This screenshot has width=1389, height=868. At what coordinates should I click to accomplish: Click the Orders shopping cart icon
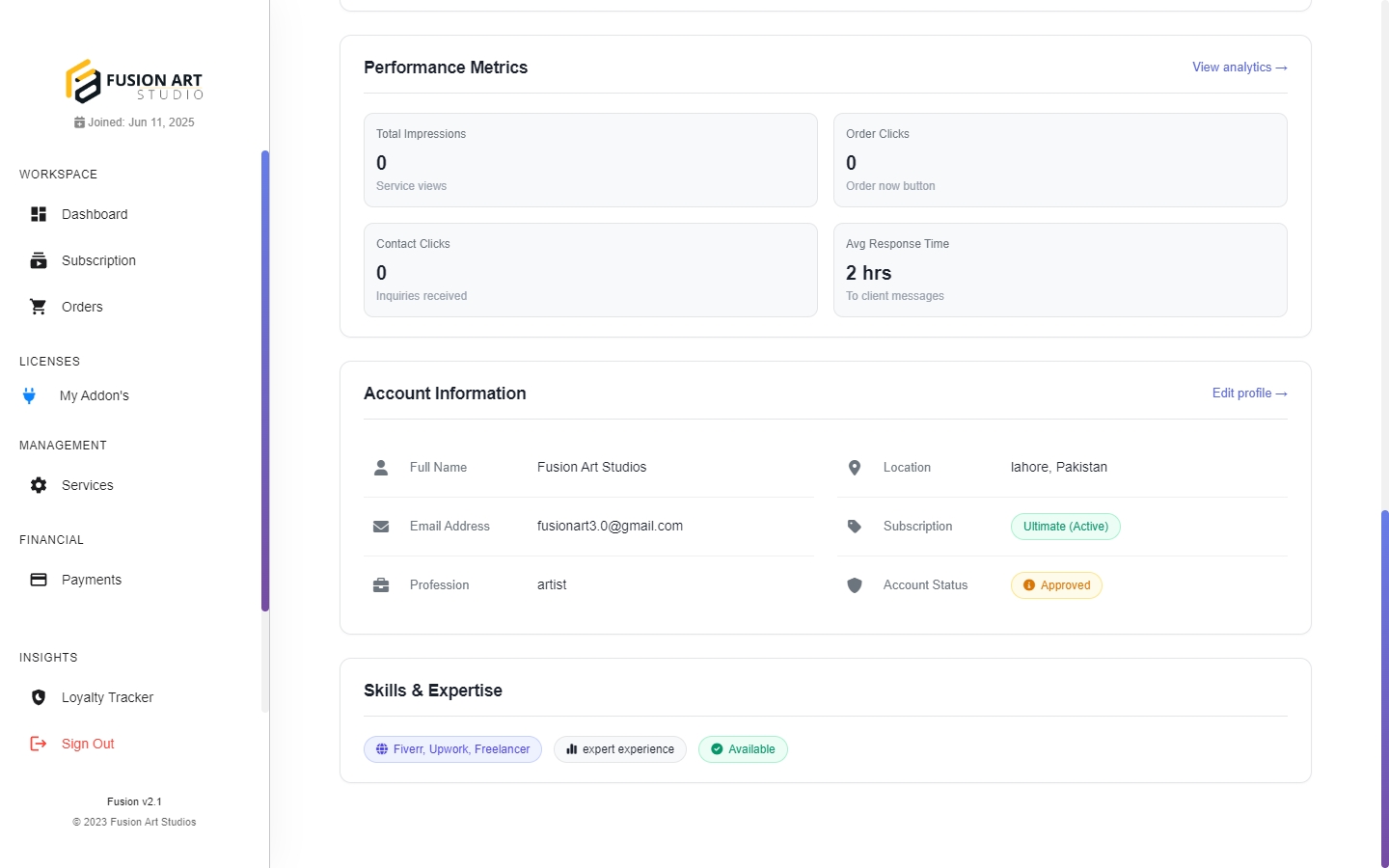point(39,307)
